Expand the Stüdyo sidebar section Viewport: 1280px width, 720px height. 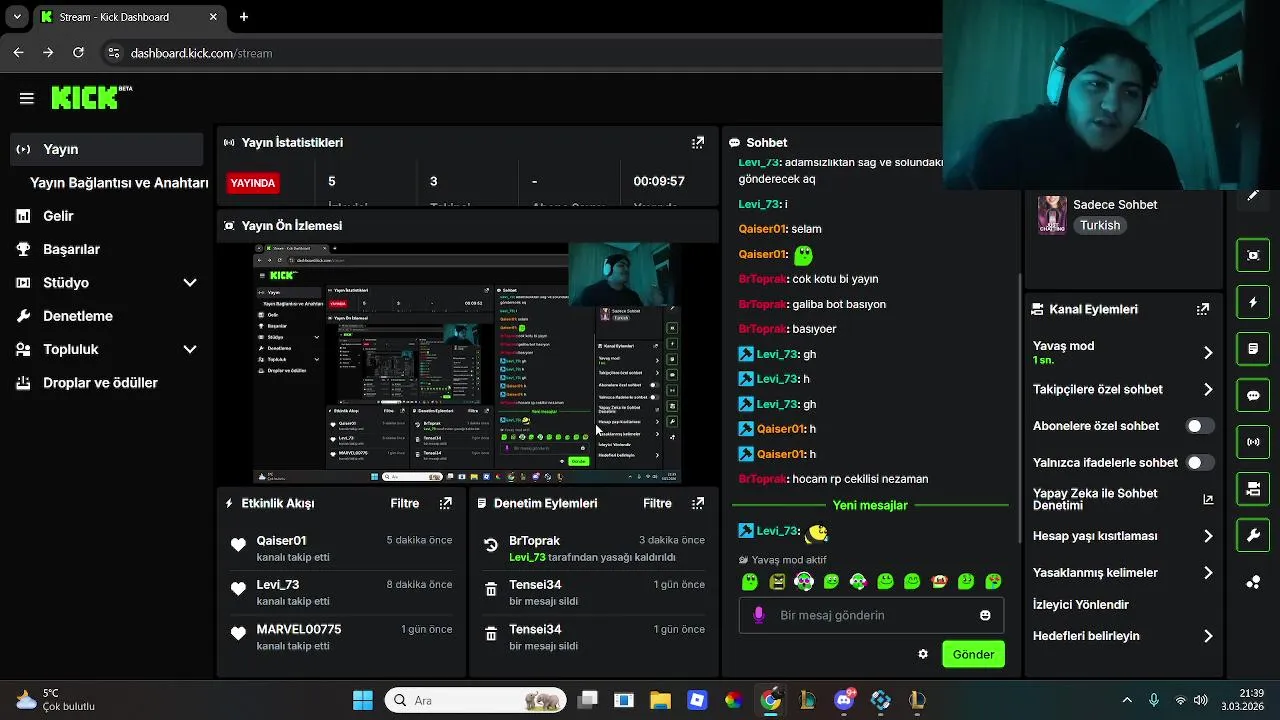pyautogui.click(x=190, y=283)
